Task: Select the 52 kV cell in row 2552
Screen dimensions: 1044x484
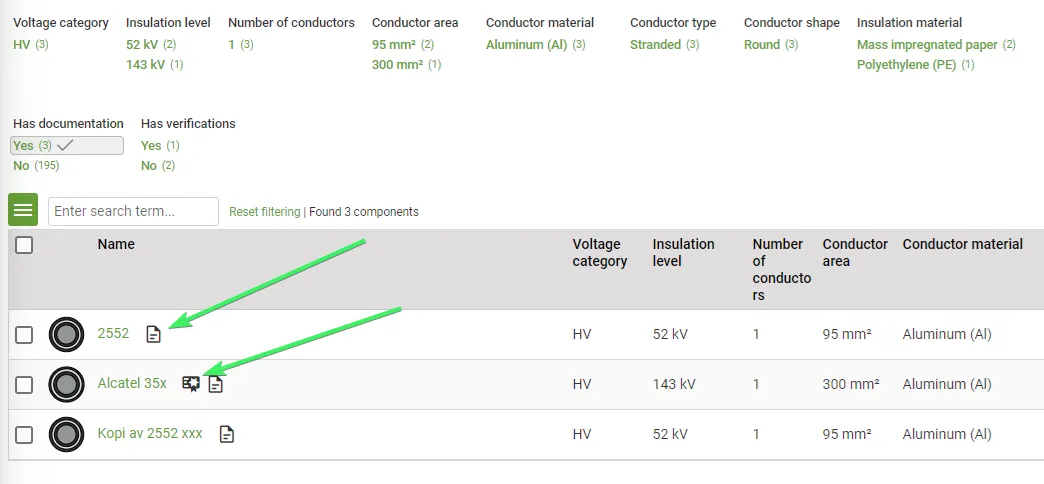Action: 670,334
